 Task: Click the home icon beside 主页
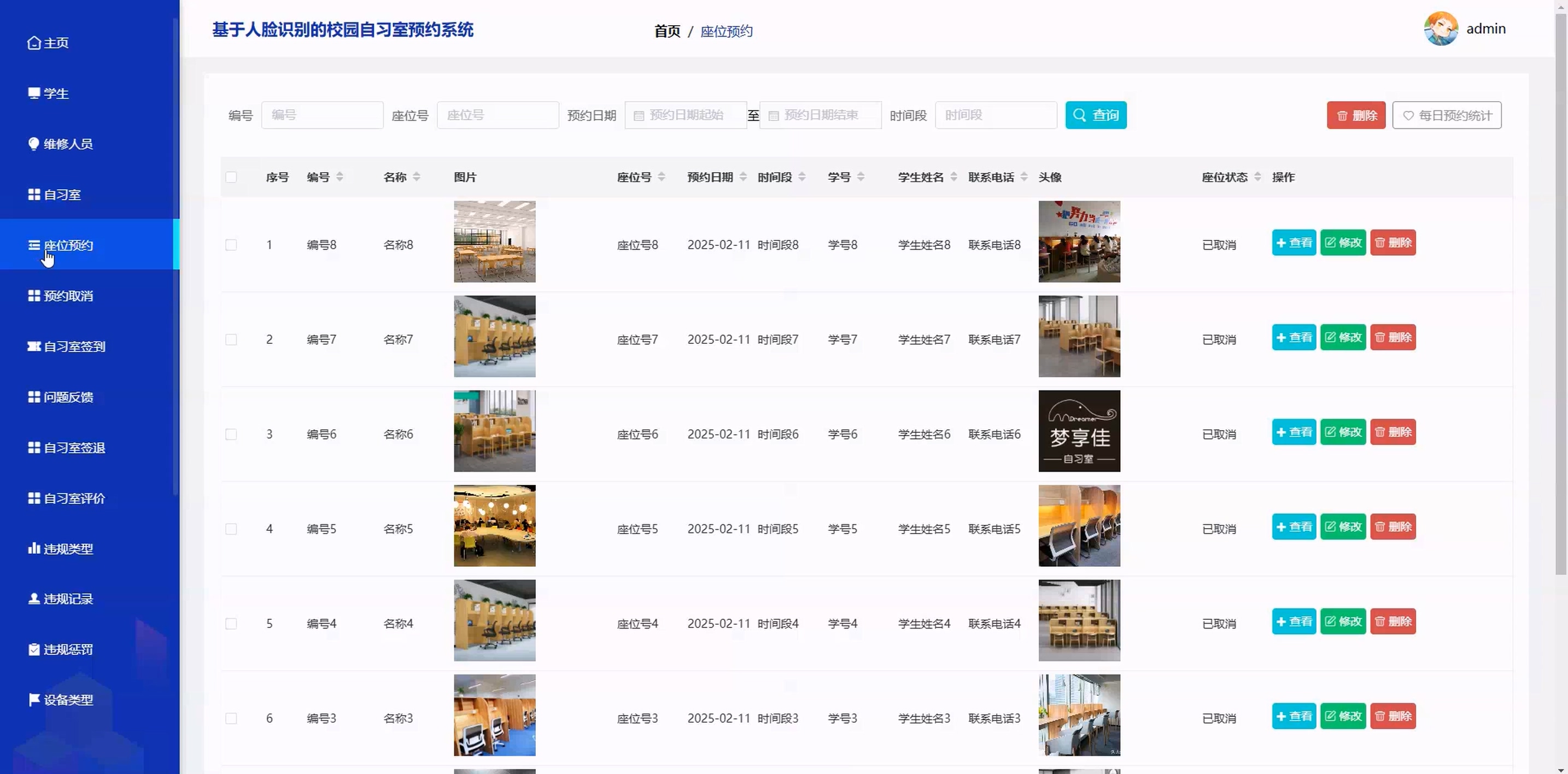(x=34, y=43)
